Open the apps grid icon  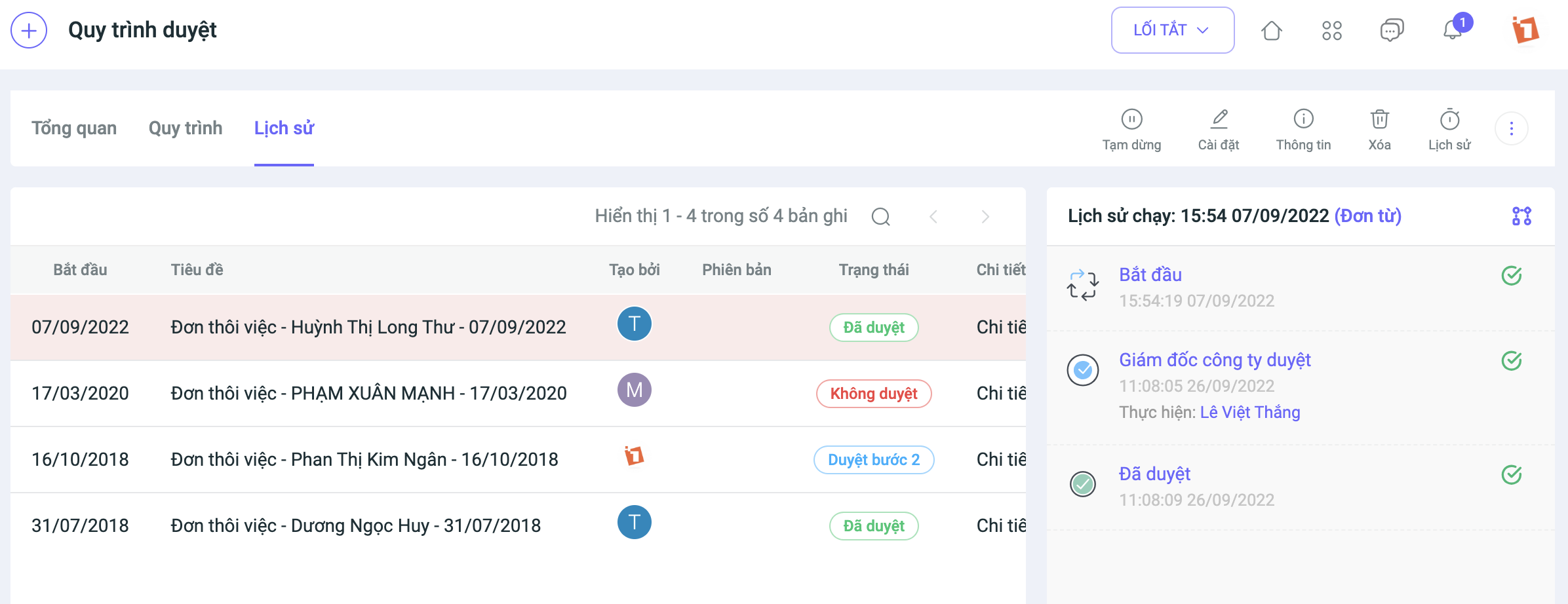pos(1331,30)
